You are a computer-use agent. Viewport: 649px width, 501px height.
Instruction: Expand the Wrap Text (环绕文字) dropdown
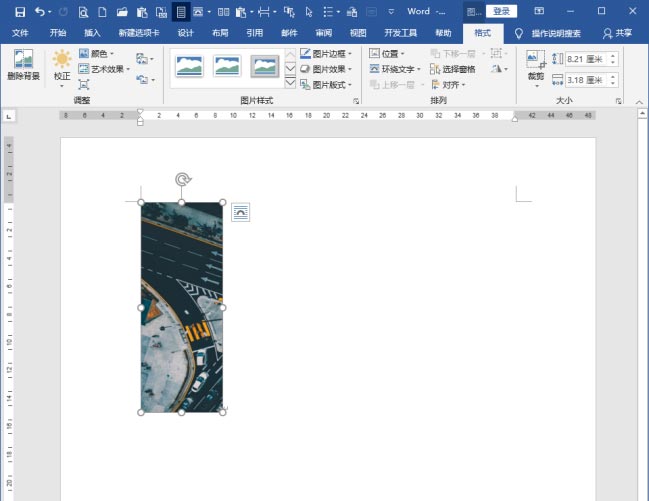[394, 70]
